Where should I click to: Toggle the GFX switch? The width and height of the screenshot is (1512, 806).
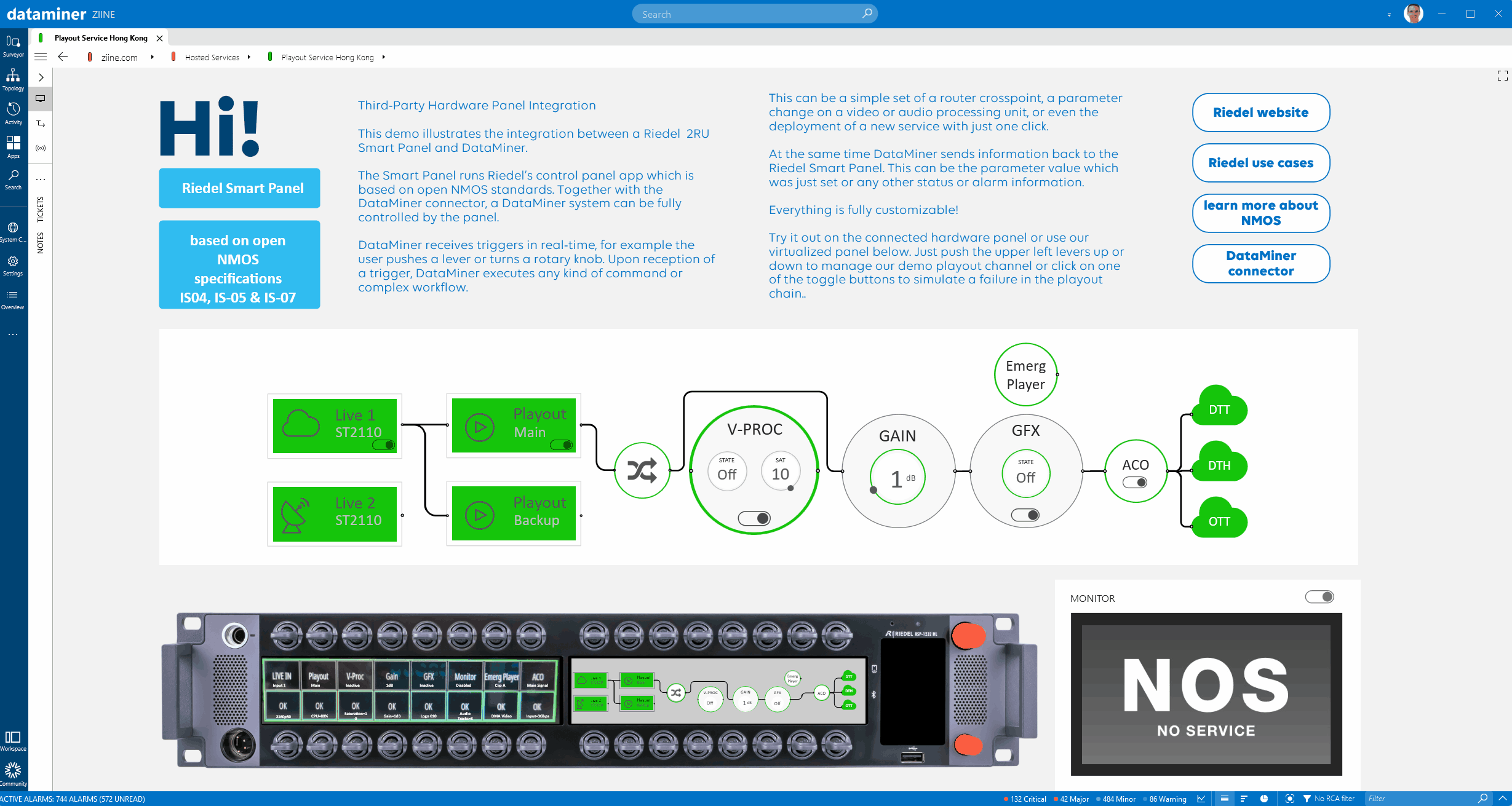[1025, 515]
